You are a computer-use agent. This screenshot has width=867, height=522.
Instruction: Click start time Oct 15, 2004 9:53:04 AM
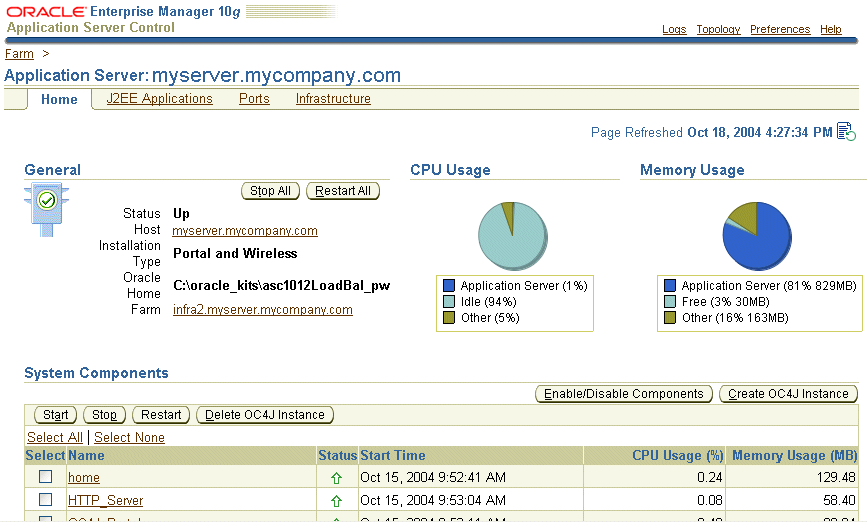[x=433, y=500]
